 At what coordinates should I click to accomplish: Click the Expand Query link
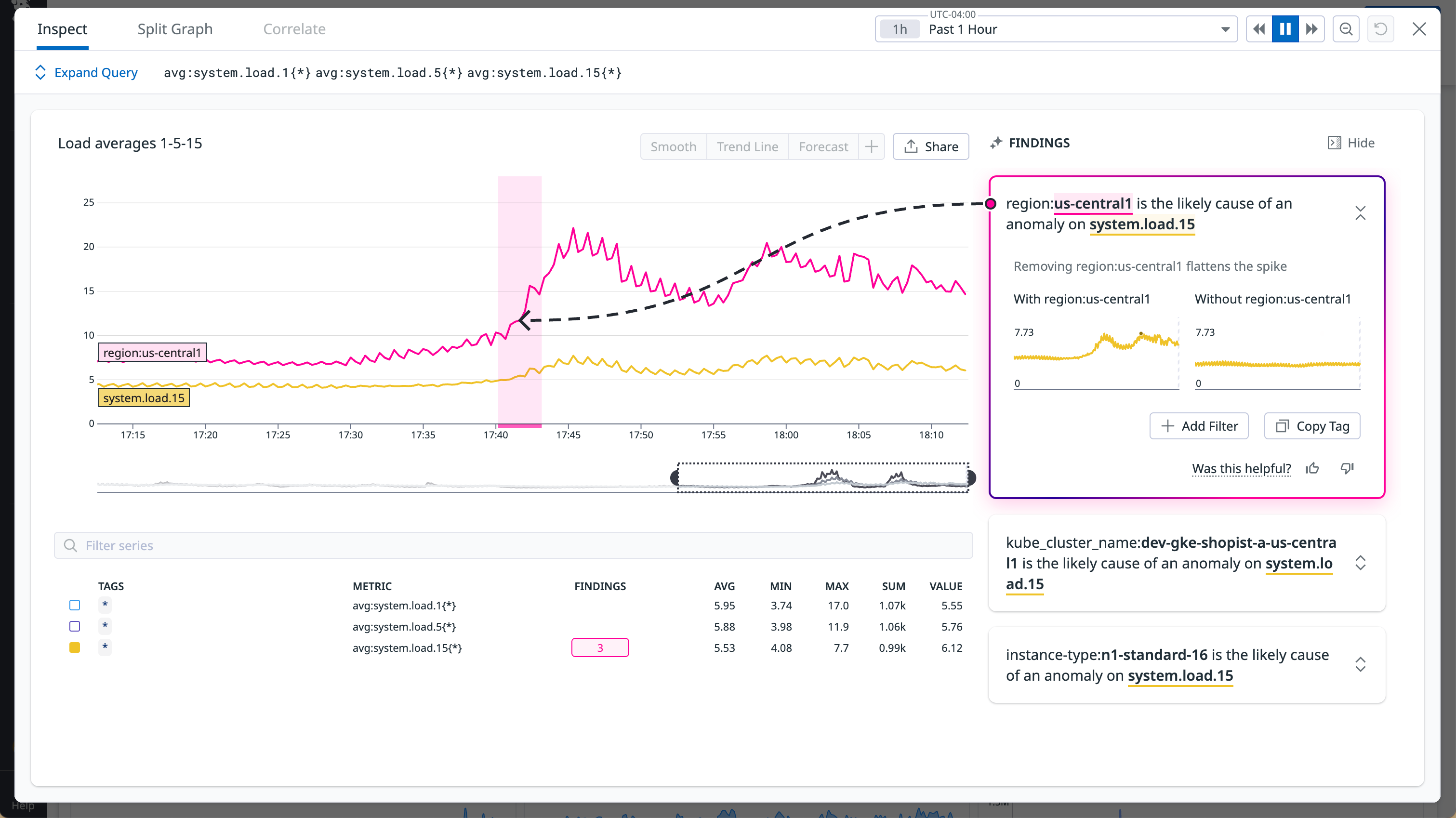[96, 72]
